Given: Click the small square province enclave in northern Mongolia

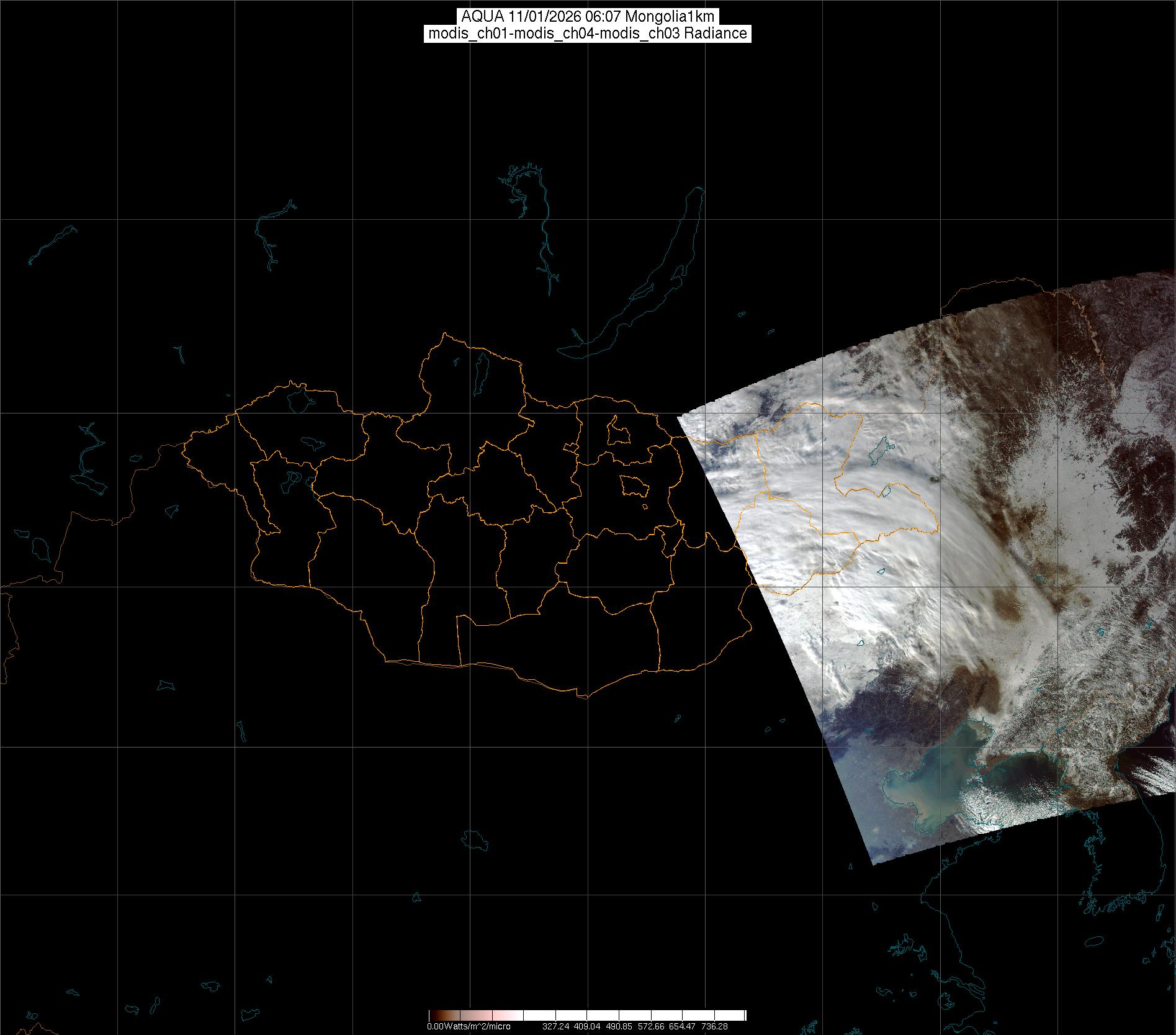Looking at the screenshot, I should (618, 432).
